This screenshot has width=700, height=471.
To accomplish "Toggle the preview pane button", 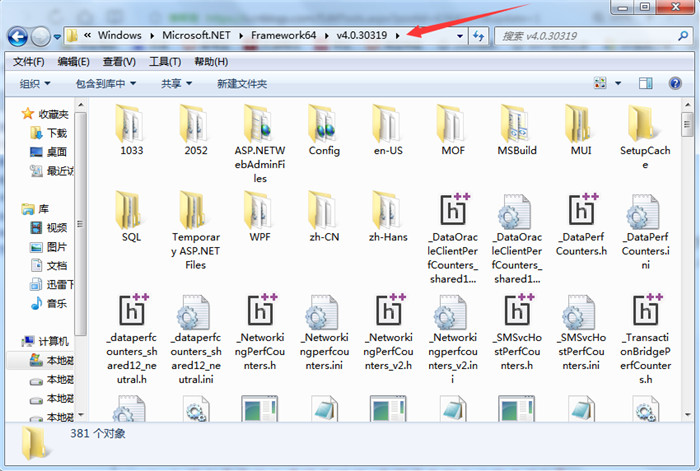I will pos(645,83).
